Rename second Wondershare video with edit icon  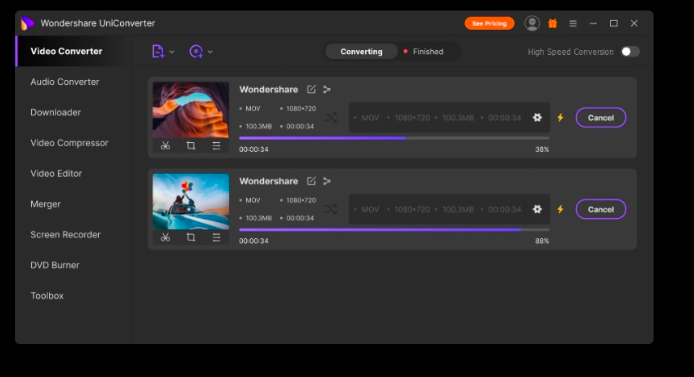(311, 181)
